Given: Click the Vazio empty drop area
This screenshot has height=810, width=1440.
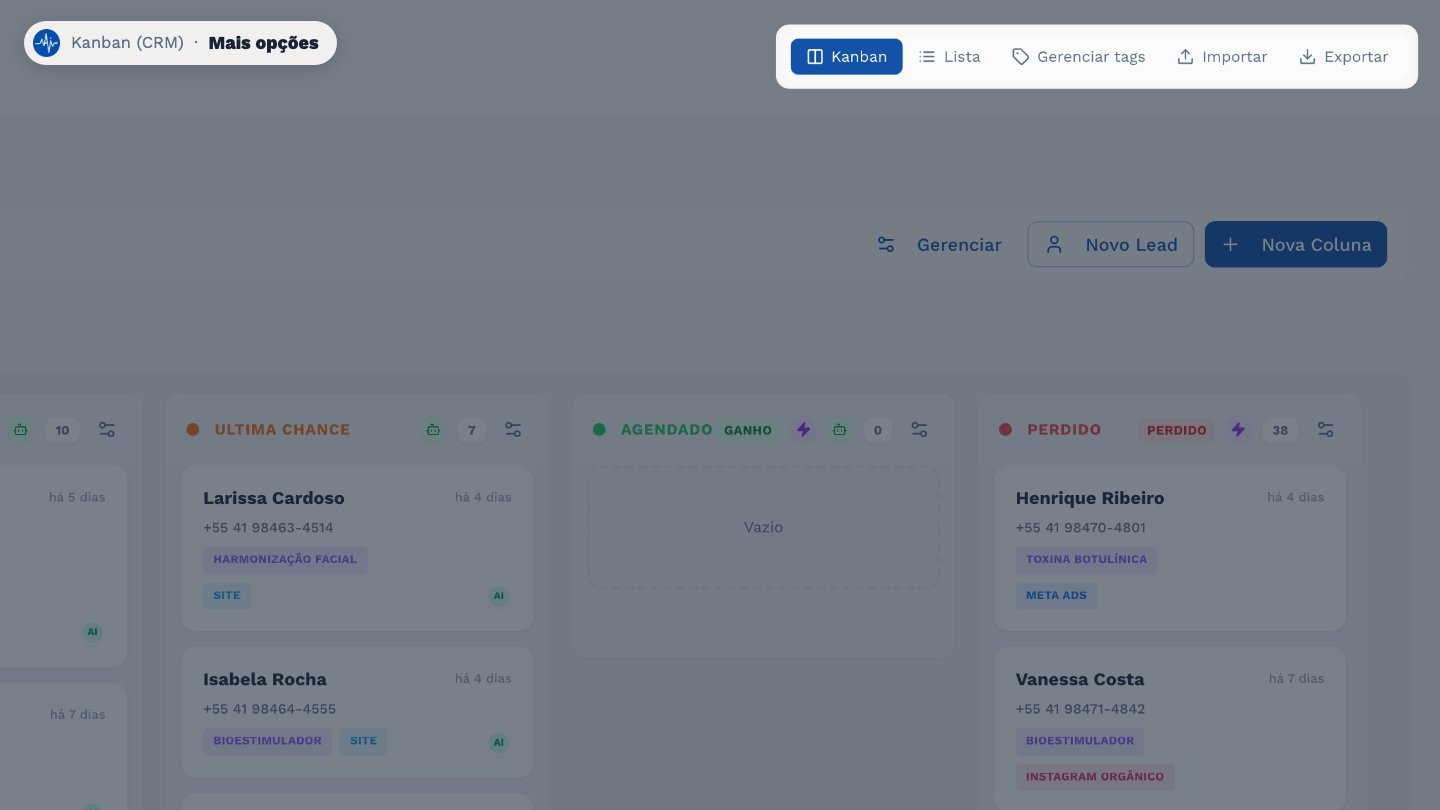Looking at the screenshot, I should click(763, 527).
